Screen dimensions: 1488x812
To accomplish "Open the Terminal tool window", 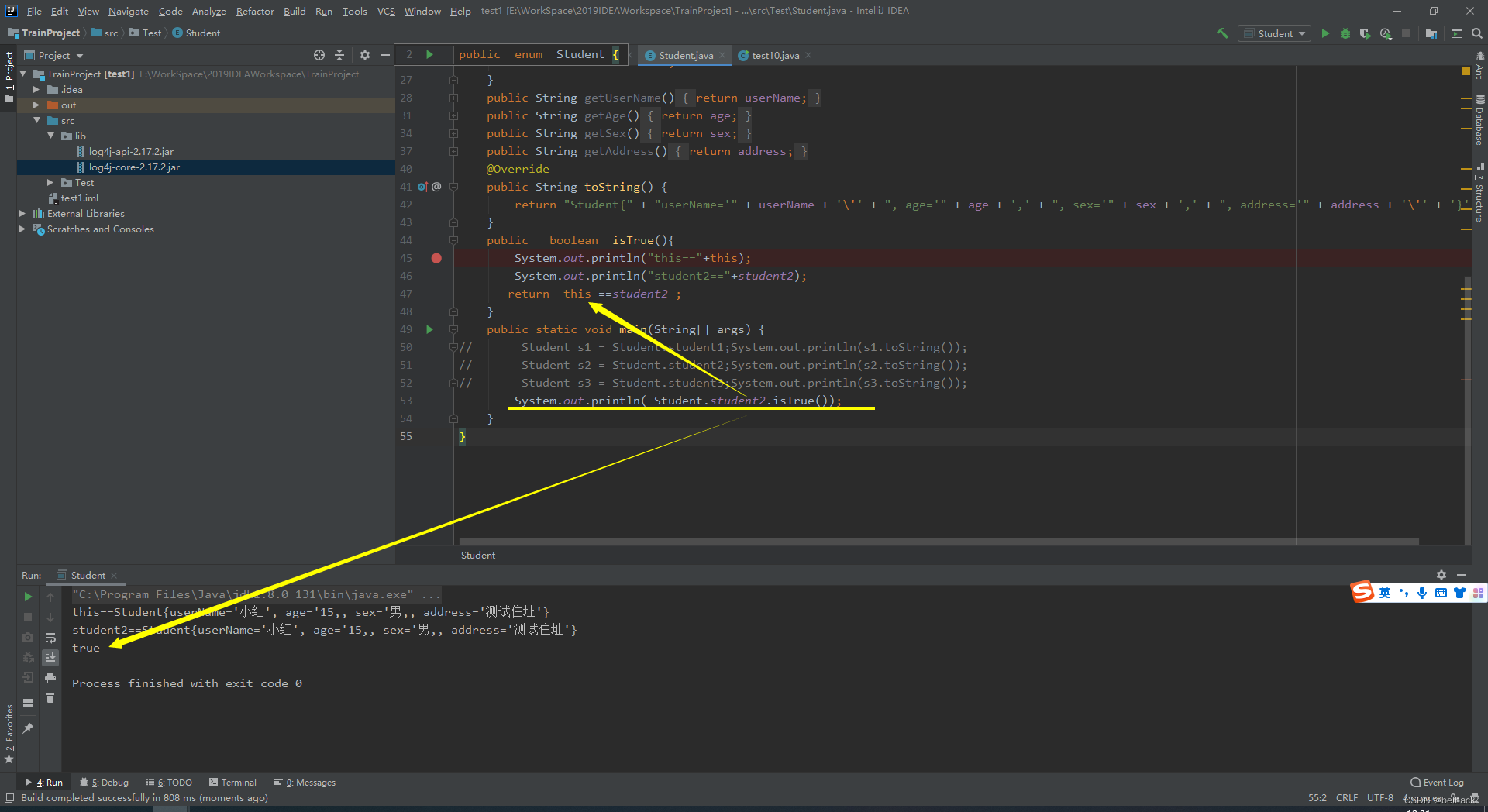I will (x=232, y=783).
